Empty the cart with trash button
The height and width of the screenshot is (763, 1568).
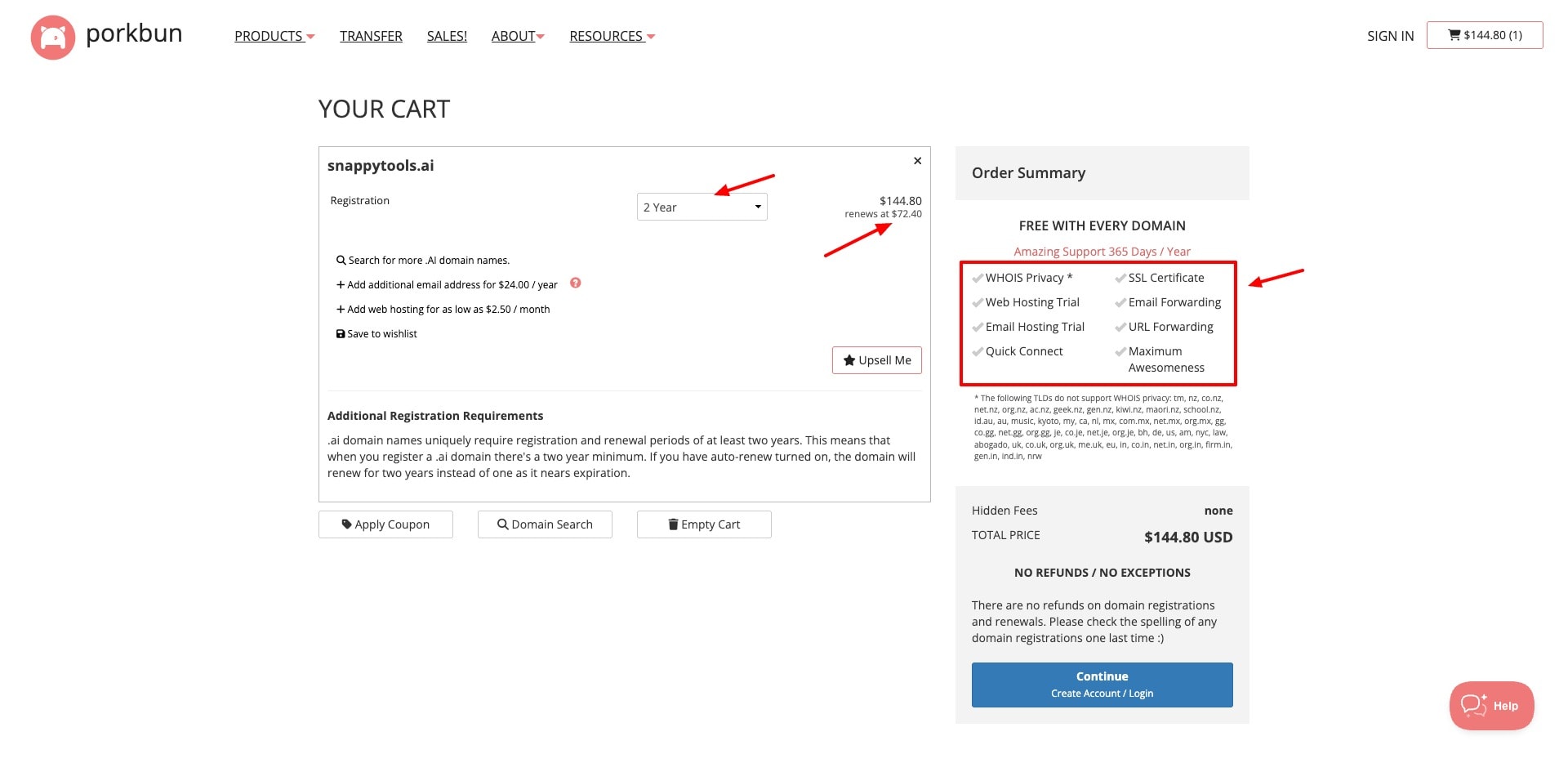point(704,524)
